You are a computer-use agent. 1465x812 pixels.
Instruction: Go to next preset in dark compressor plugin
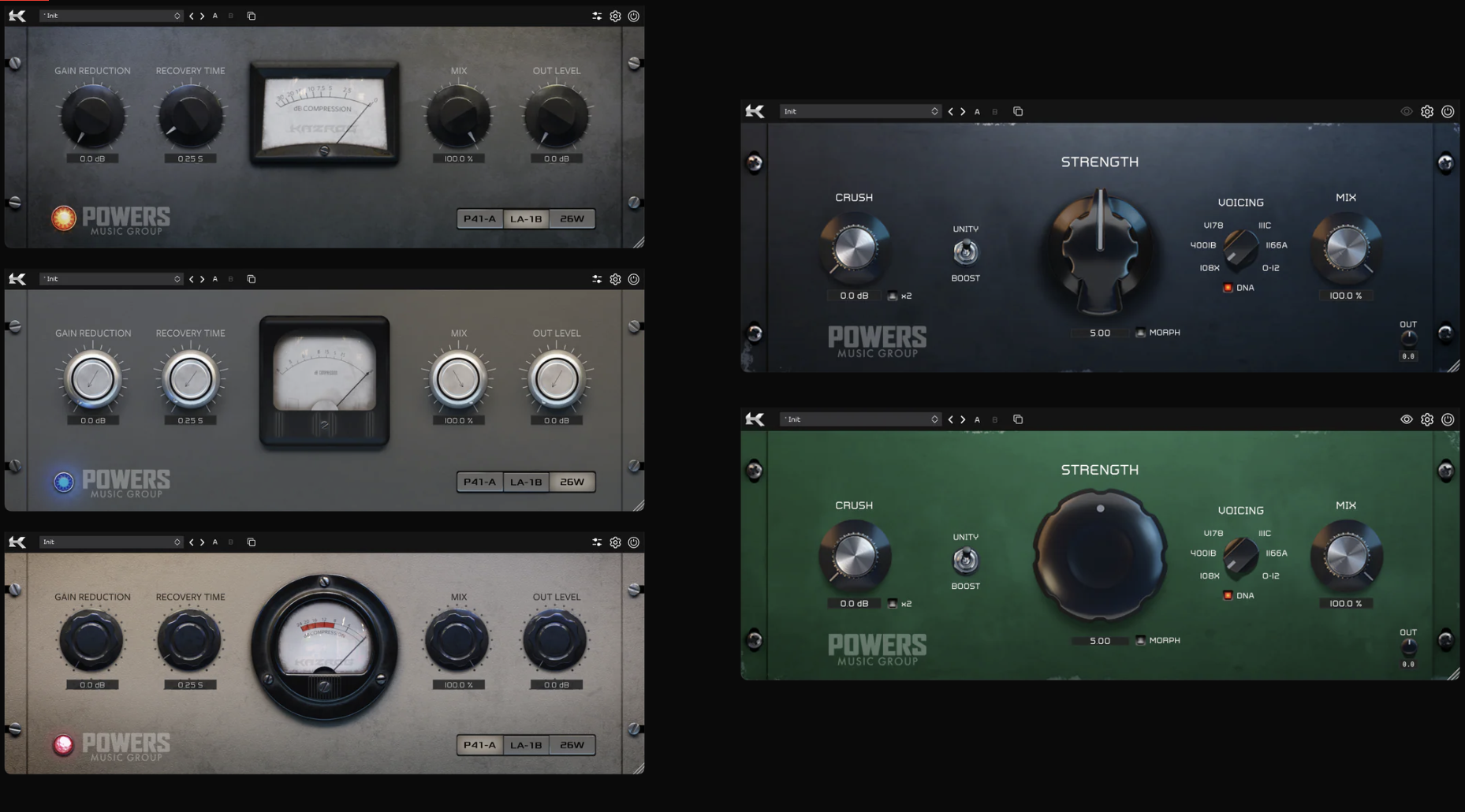point(203,16)
